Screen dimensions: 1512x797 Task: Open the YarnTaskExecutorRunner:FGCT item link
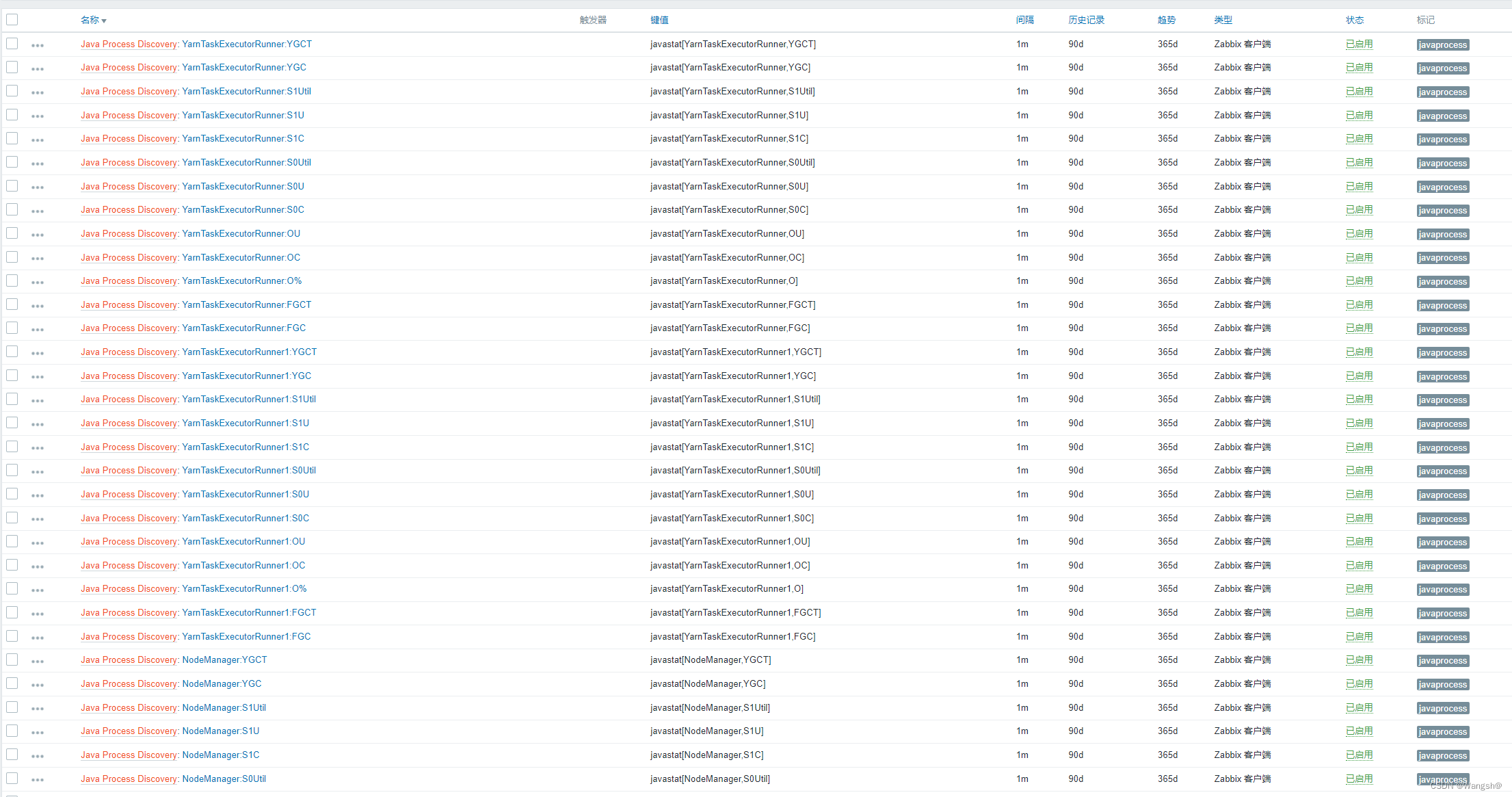[x=246, y=305]
